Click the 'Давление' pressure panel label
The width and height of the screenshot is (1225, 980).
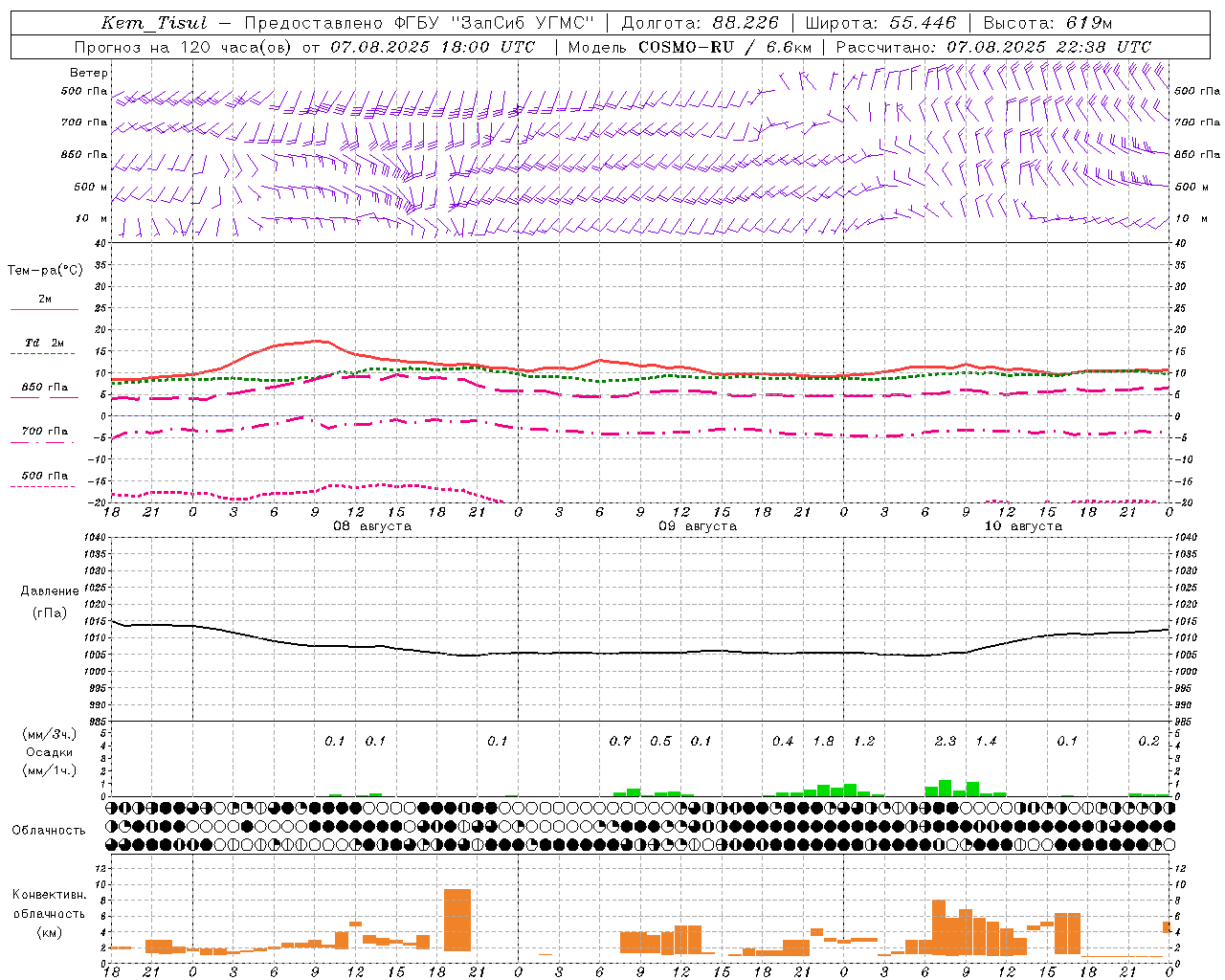tap(50, 591)
